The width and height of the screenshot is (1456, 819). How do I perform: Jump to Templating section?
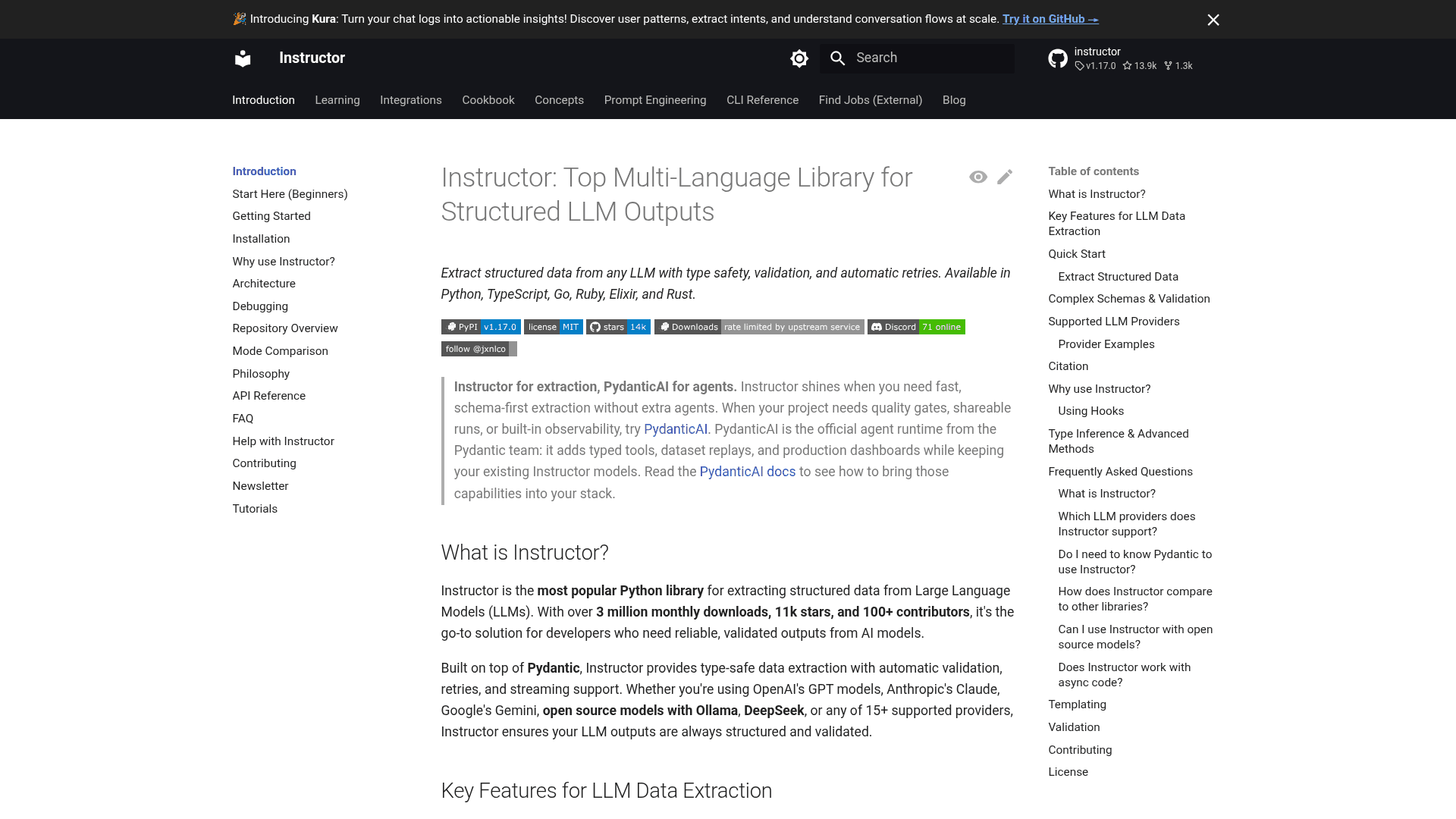tap(1077, 704)
